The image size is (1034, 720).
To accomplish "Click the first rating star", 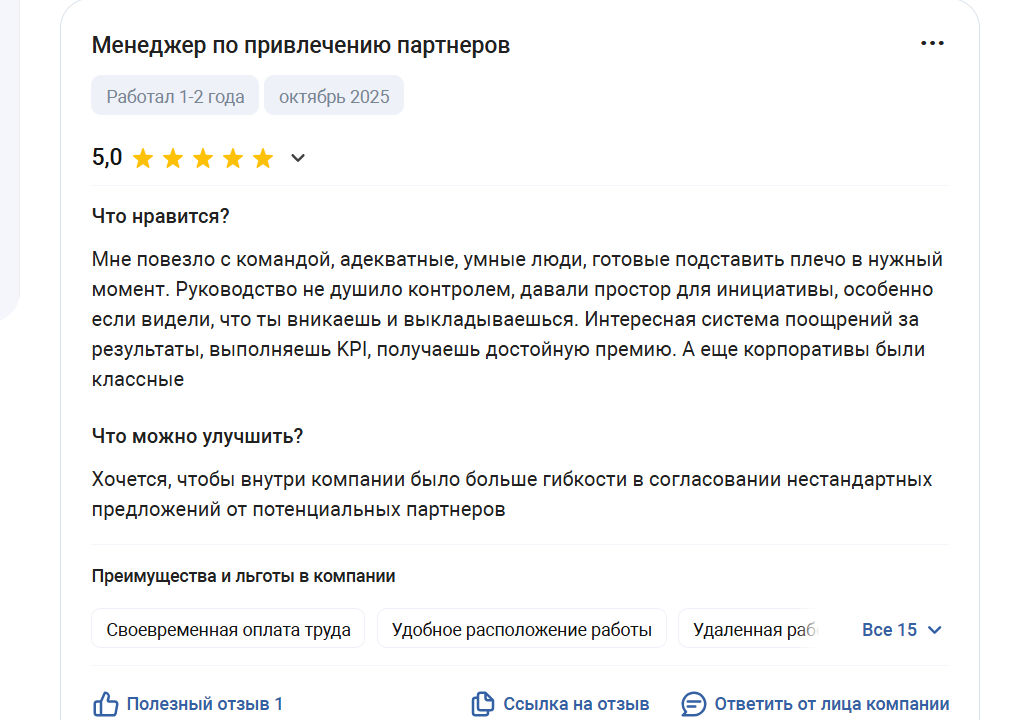I will pyautogui.click(x=143, y=158).
